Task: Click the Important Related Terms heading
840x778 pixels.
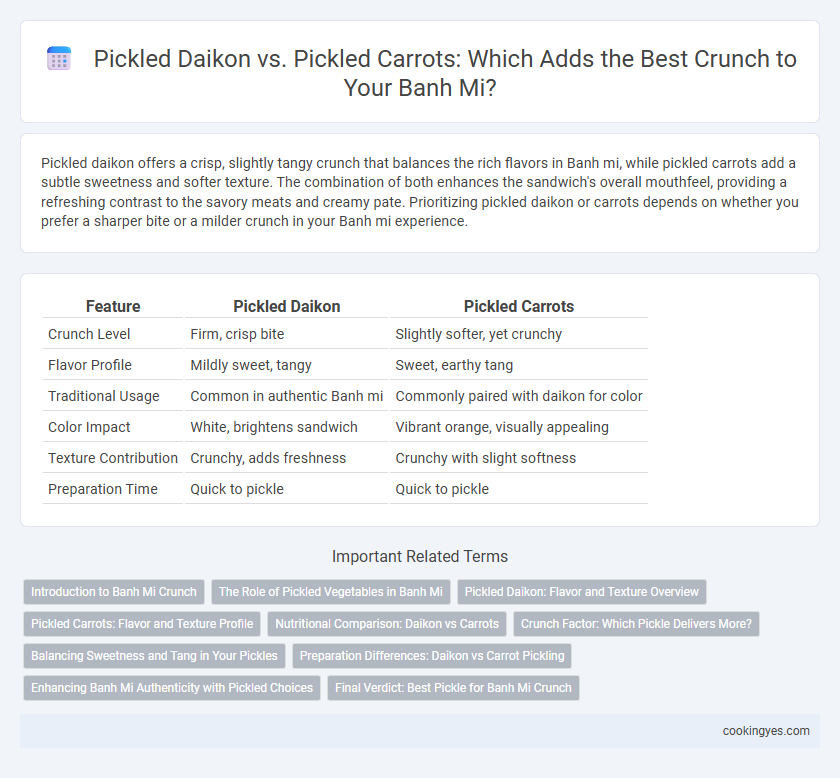Action: tap(419, 556)
